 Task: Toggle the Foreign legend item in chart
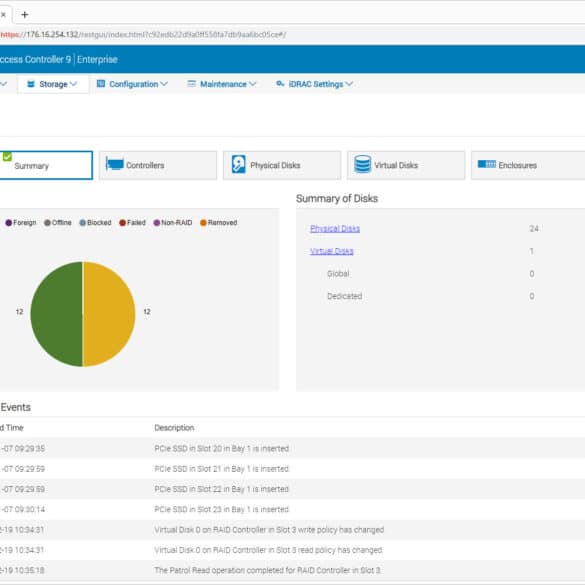pyautogui.click(x=21, y=223)
